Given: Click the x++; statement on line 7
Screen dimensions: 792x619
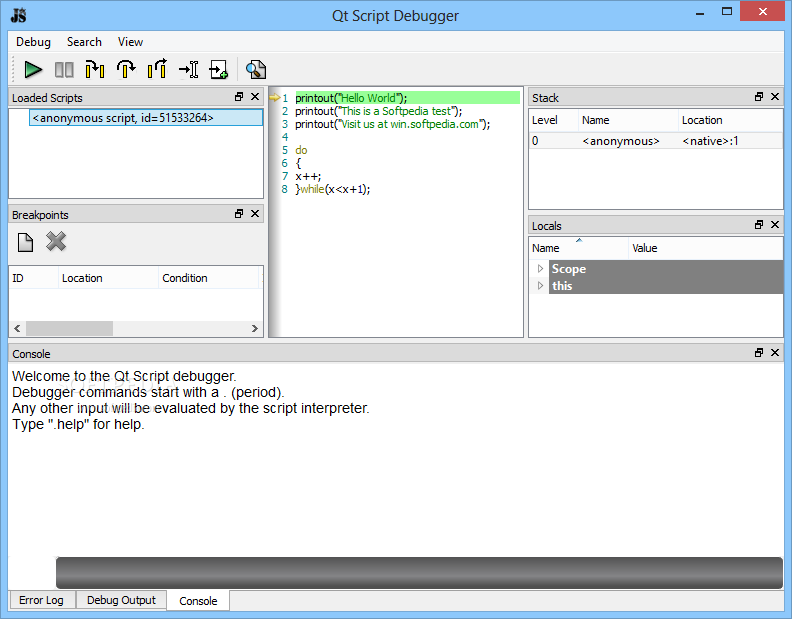Looking at the screenshot, I should (x=308, y=176).
